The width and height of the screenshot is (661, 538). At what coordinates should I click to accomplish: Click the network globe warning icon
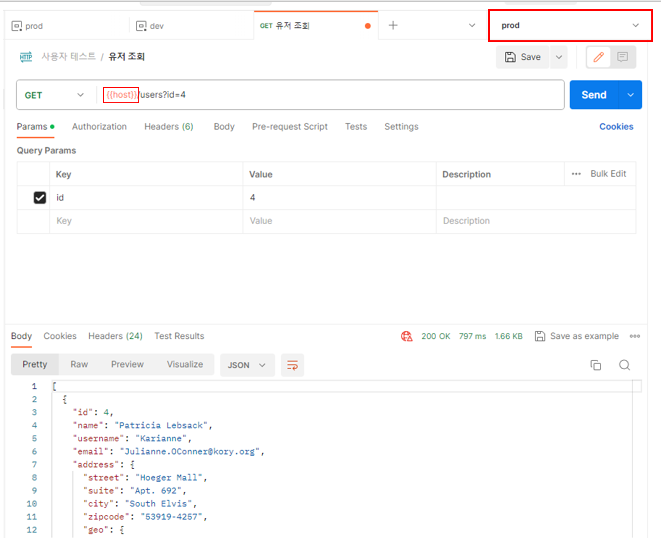406,336
